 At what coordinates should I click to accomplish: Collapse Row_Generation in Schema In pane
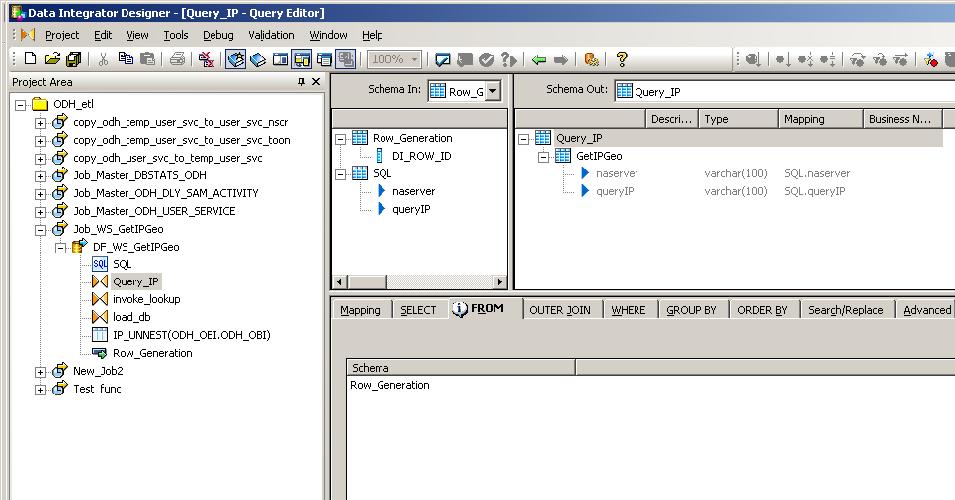(341, 139)
